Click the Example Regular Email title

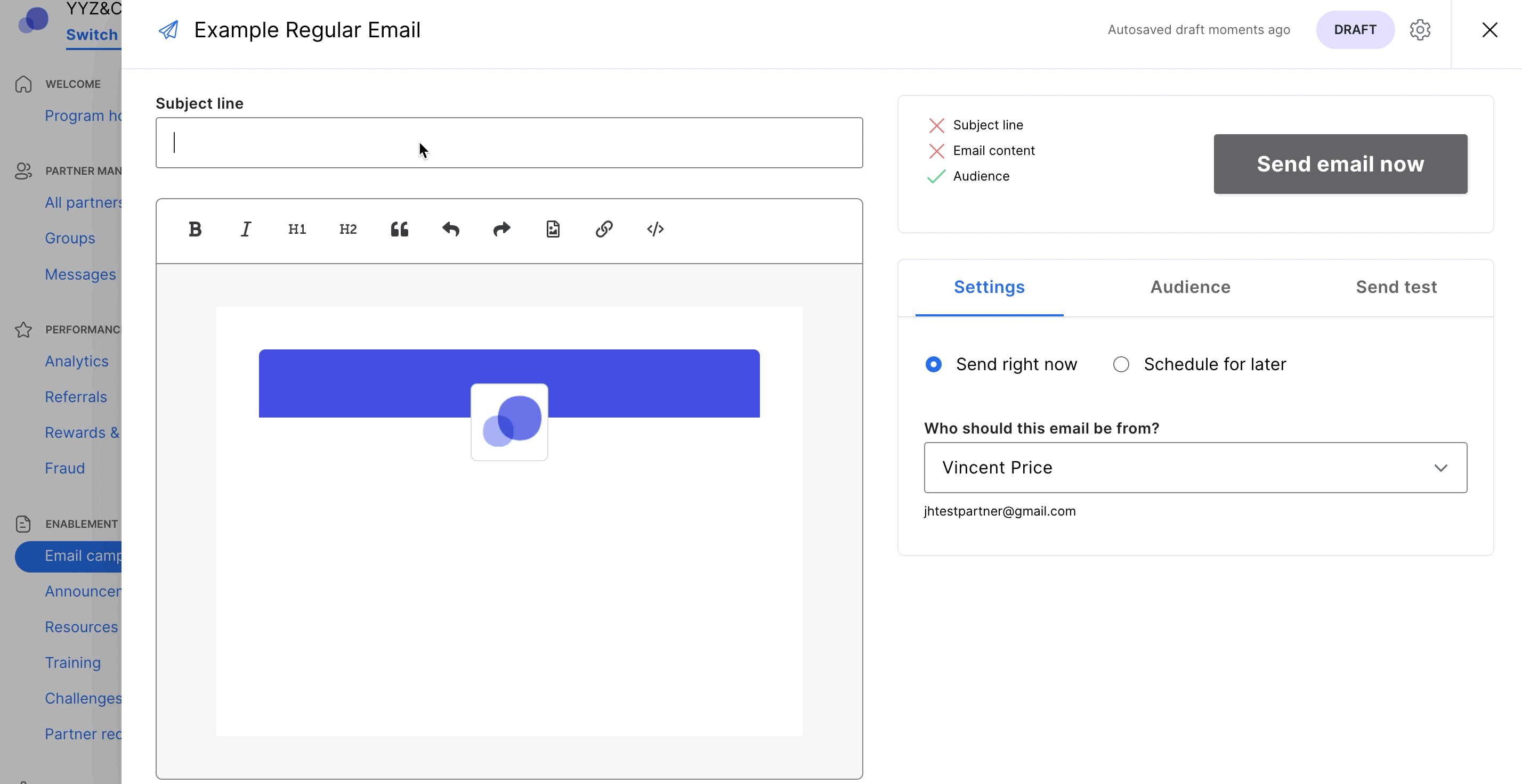click(307, 29)
